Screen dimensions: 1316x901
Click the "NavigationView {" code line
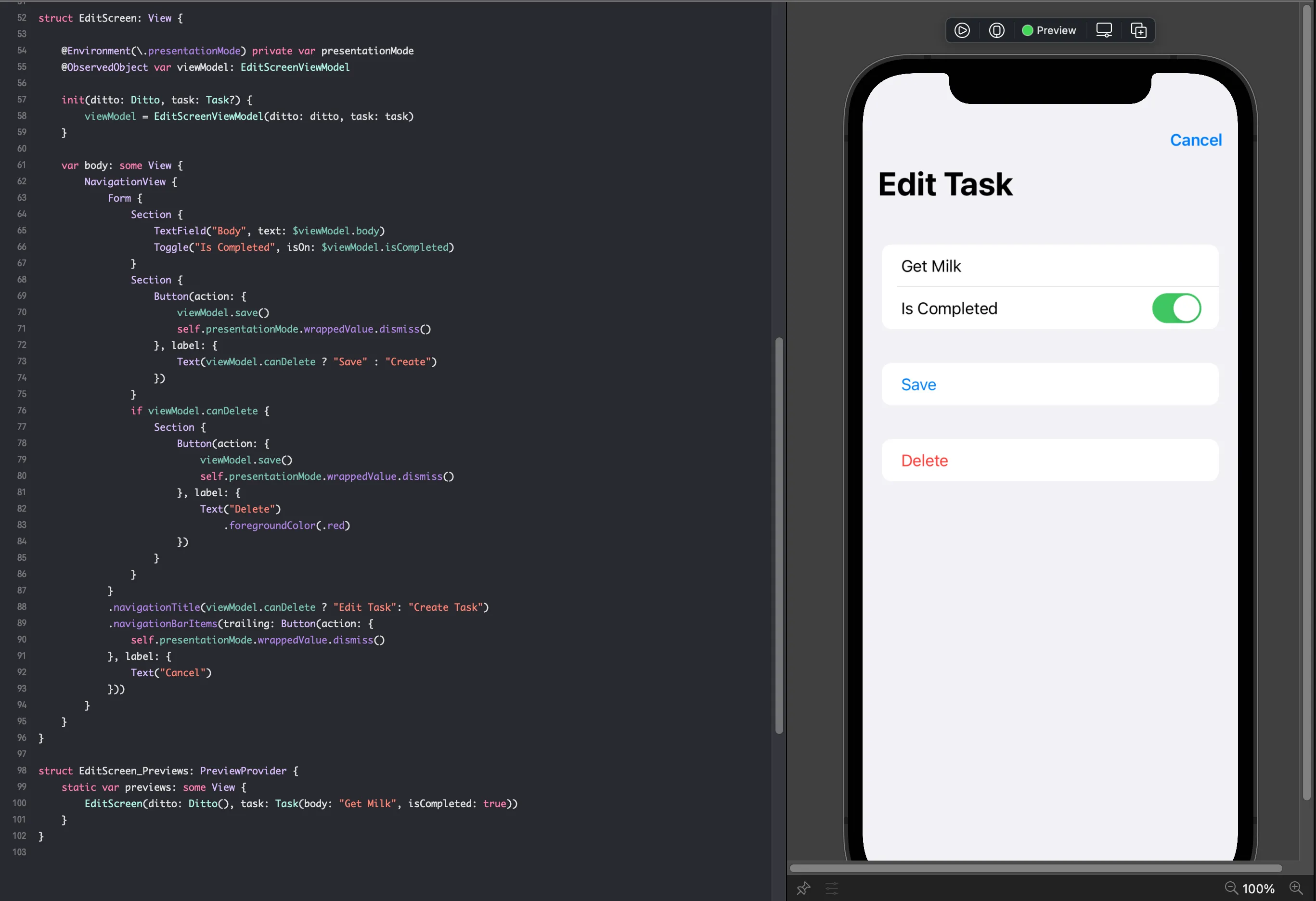coord(130,182)
